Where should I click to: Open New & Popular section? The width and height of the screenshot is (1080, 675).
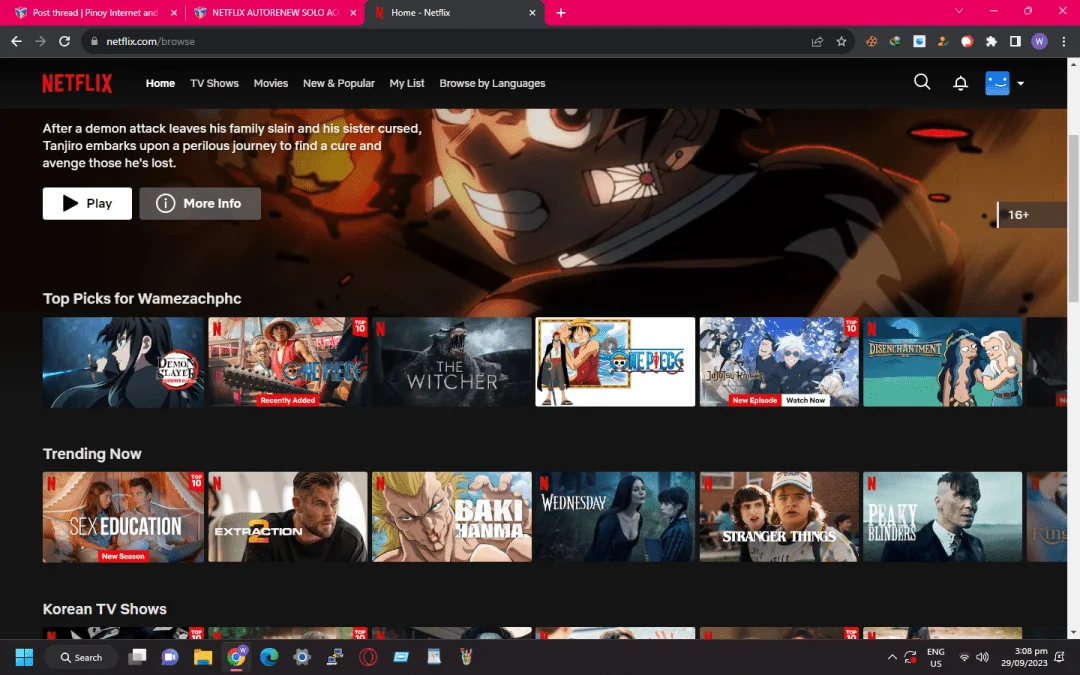(x=339, y=83)
